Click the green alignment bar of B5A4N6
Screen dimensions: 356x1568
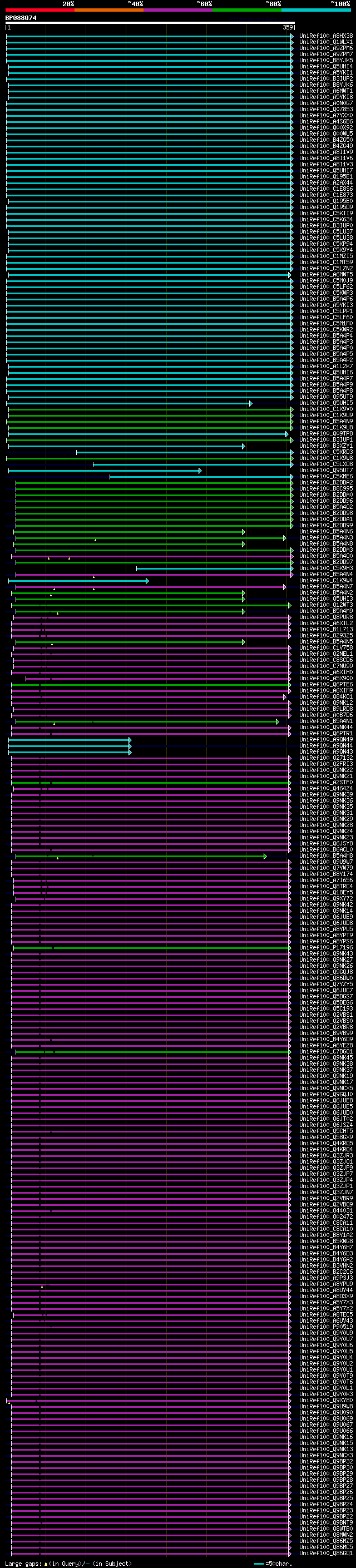(x=129, y=532)
